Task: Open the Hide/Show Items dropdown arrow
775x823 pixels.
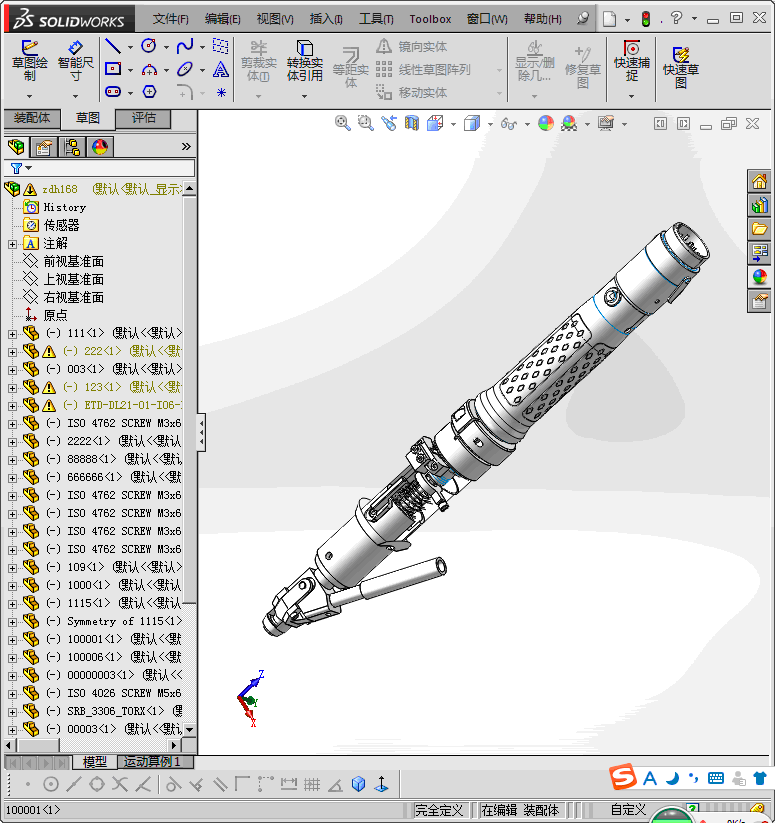Action: coord(527,124)
